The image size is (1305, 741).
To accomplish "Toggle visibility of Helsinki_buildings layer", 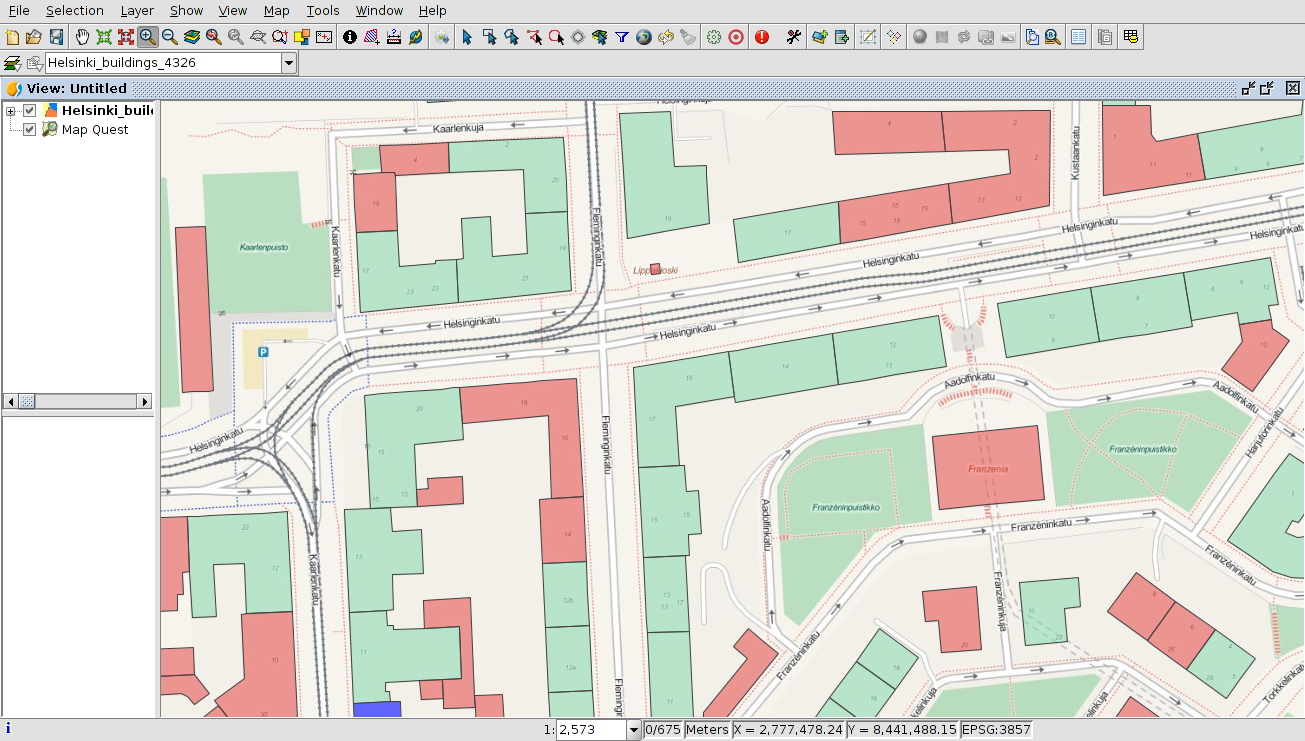I will [x=30, y=111].
